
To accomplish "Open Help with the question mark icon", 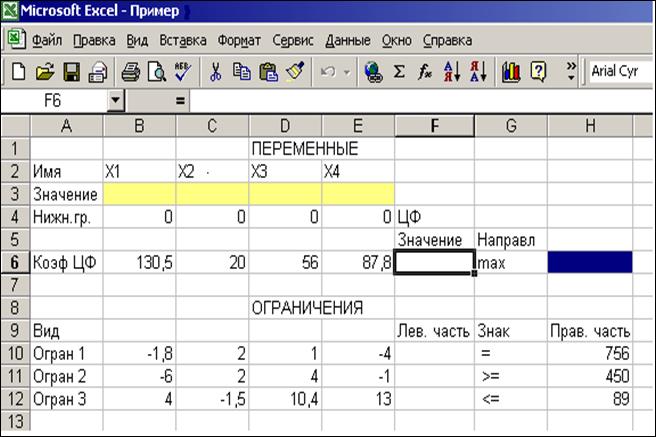I will tap(538, 72).
